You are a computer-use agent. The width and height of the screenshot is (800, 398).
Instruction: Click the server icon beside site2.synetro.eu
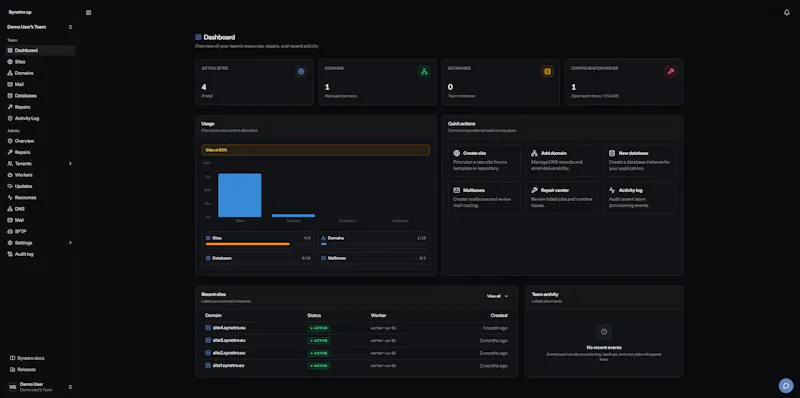(x=208, y=353)
